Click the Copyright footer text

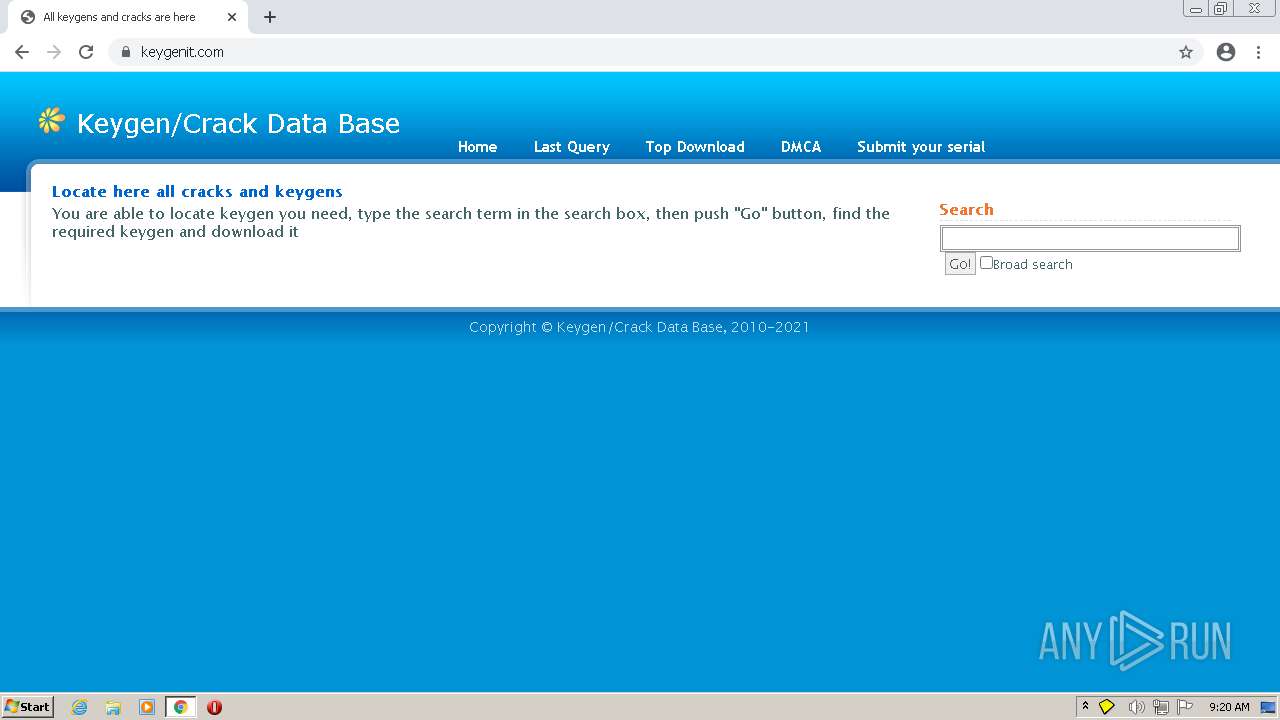coord(639,327)
